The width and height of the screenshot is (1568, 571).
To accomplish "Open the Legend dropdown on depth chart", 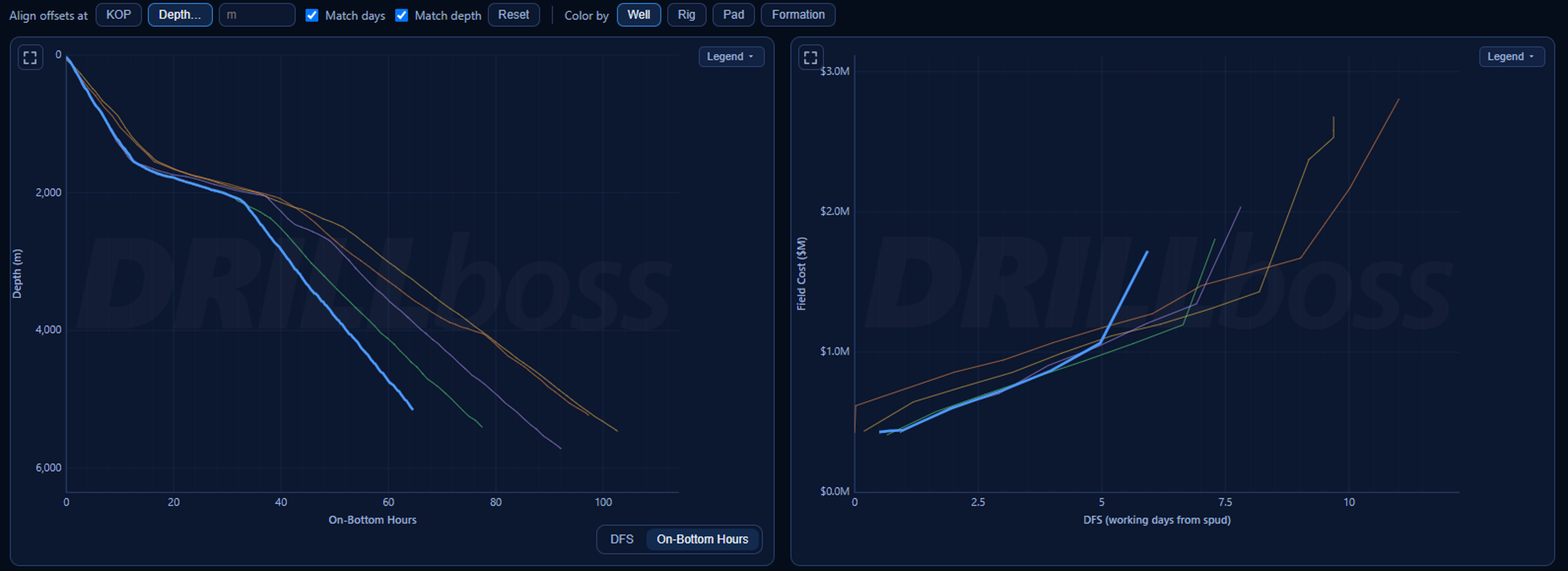I will pyautogui.click(x=731, y=57).
